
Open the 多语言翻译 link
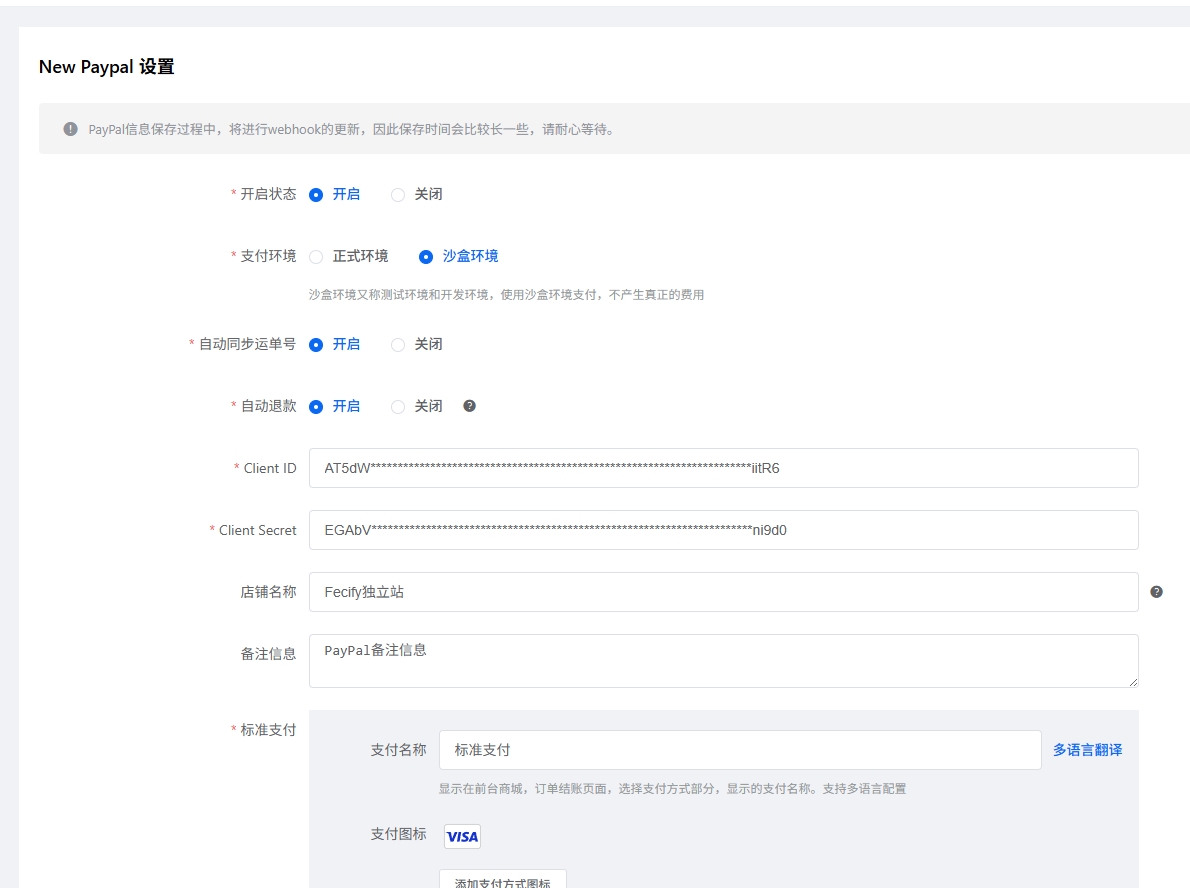click(1087, 750)
